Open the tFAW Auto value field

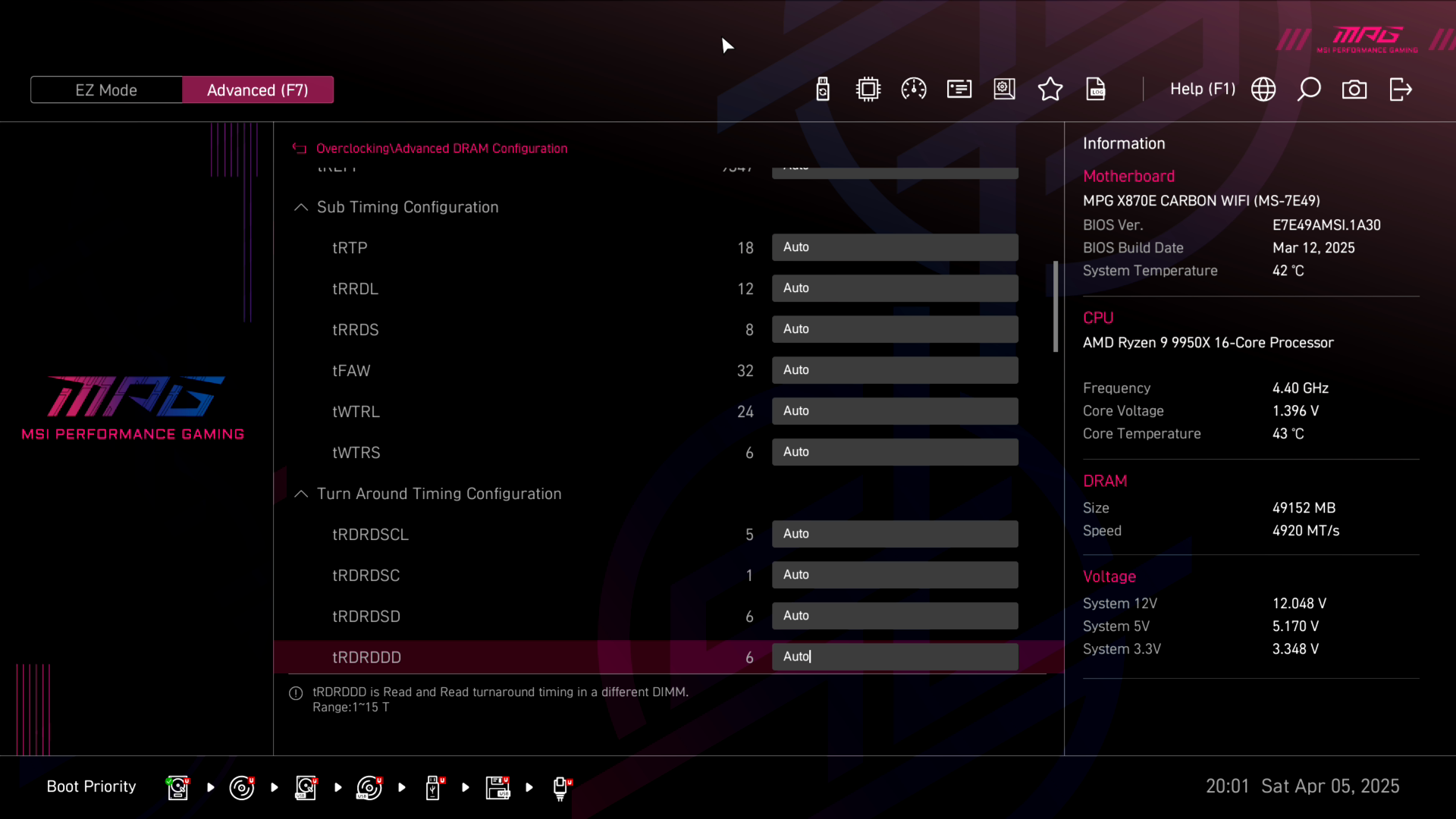[895, 370]
